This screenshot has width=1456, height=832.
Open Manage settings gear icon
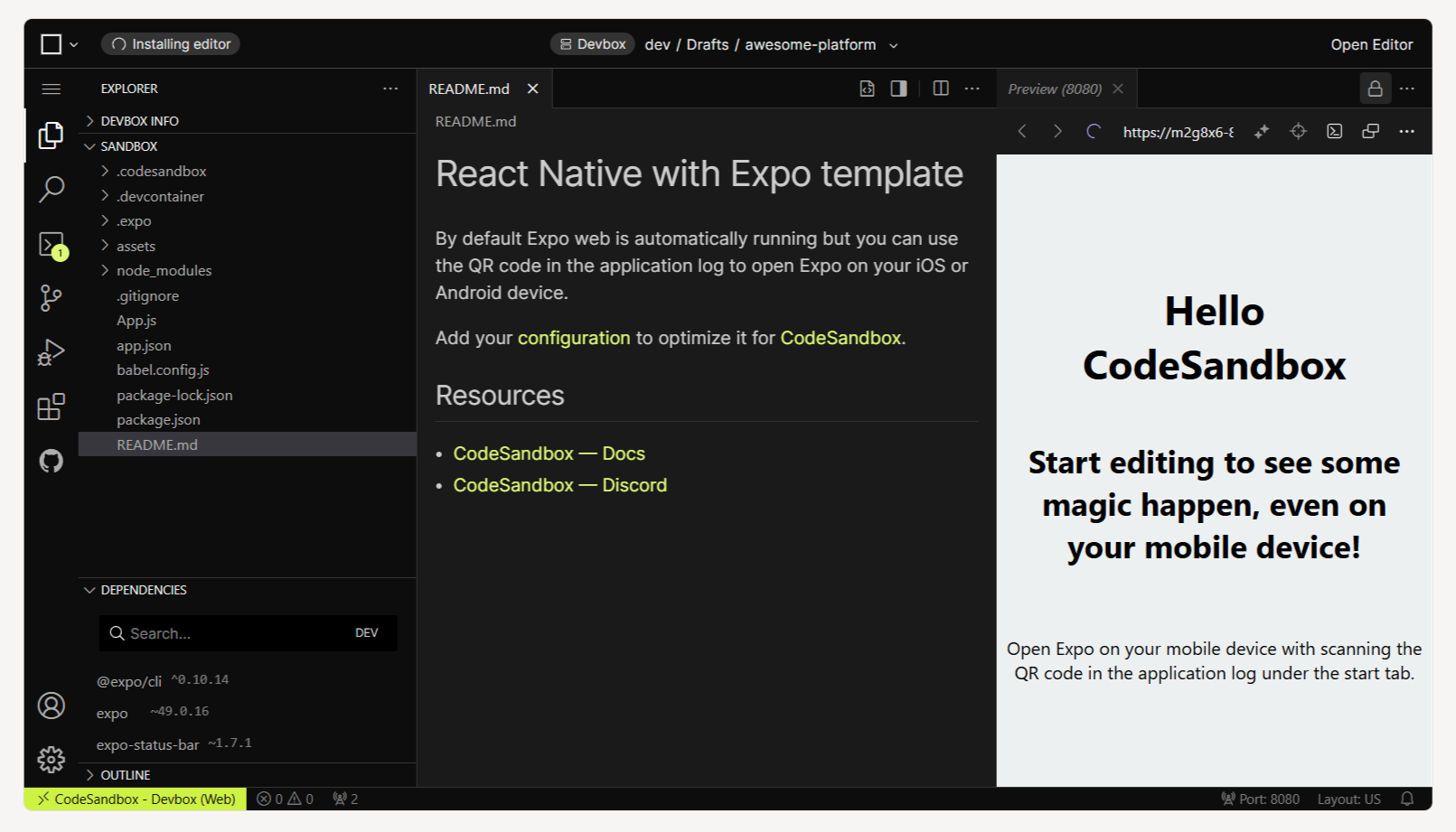(52, 760)
